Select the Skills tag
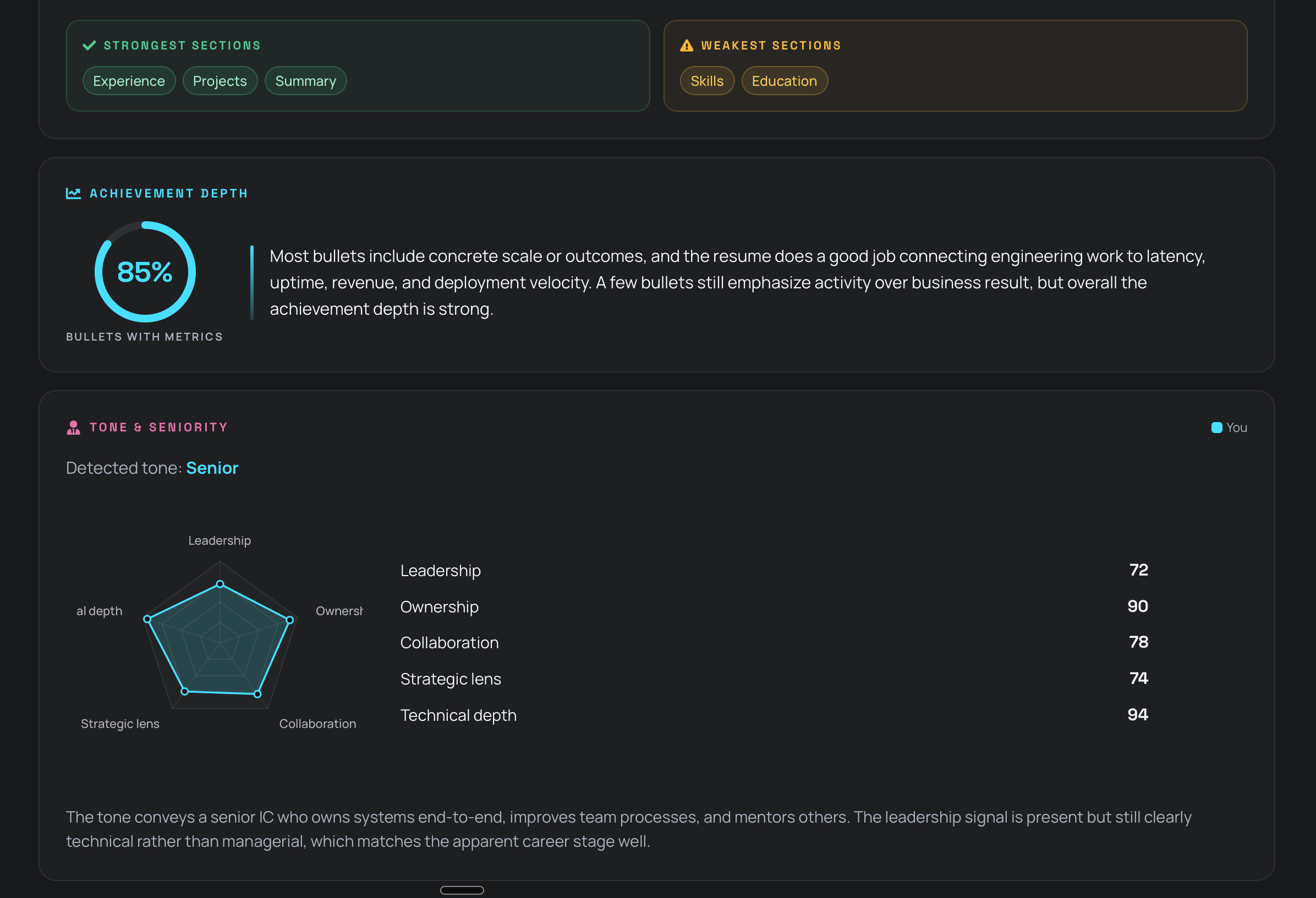 tap(707, 81)
